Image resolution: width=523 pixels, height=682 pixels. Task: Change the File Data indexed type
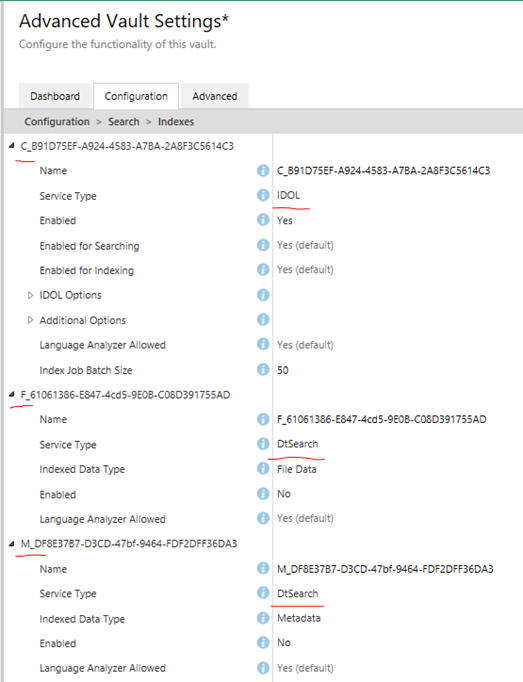(x=297, y=469)
